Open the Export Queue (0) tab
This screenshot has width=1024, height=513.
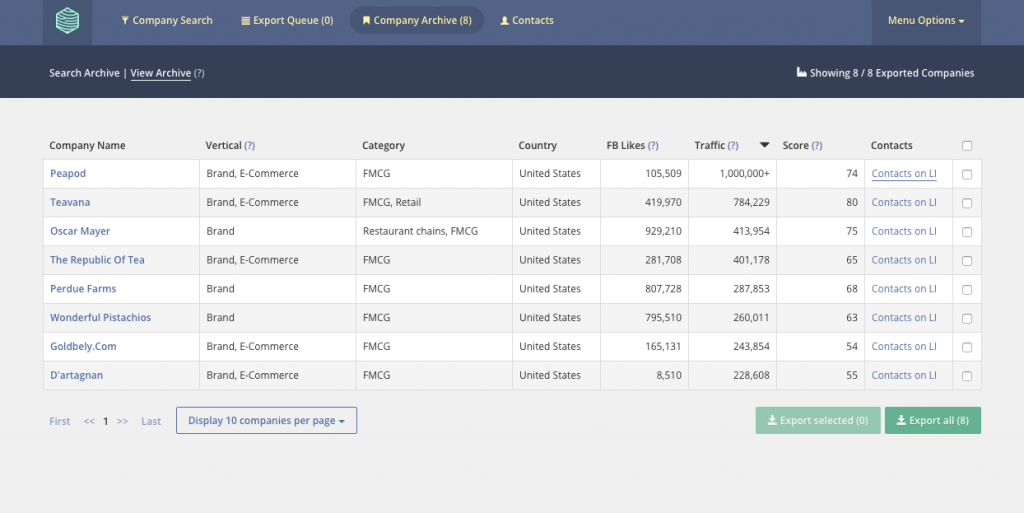(287, 21)
